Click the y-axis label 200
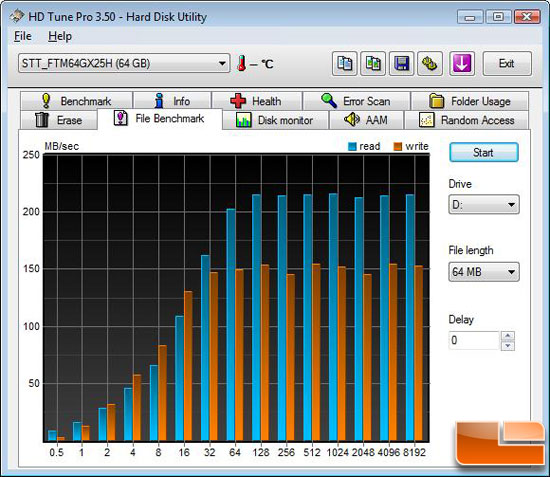The image size is (550, 477). coord(31,212)
